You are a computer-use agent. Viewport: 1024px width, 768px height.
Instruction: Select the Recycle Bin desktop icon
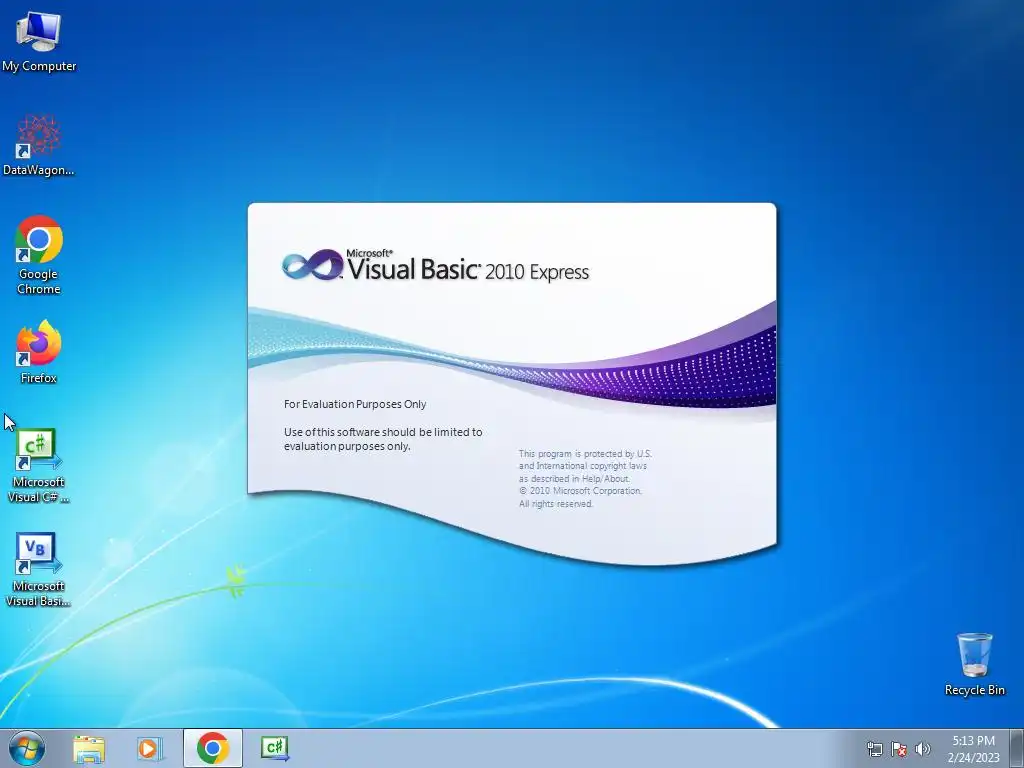pos(974,664)
